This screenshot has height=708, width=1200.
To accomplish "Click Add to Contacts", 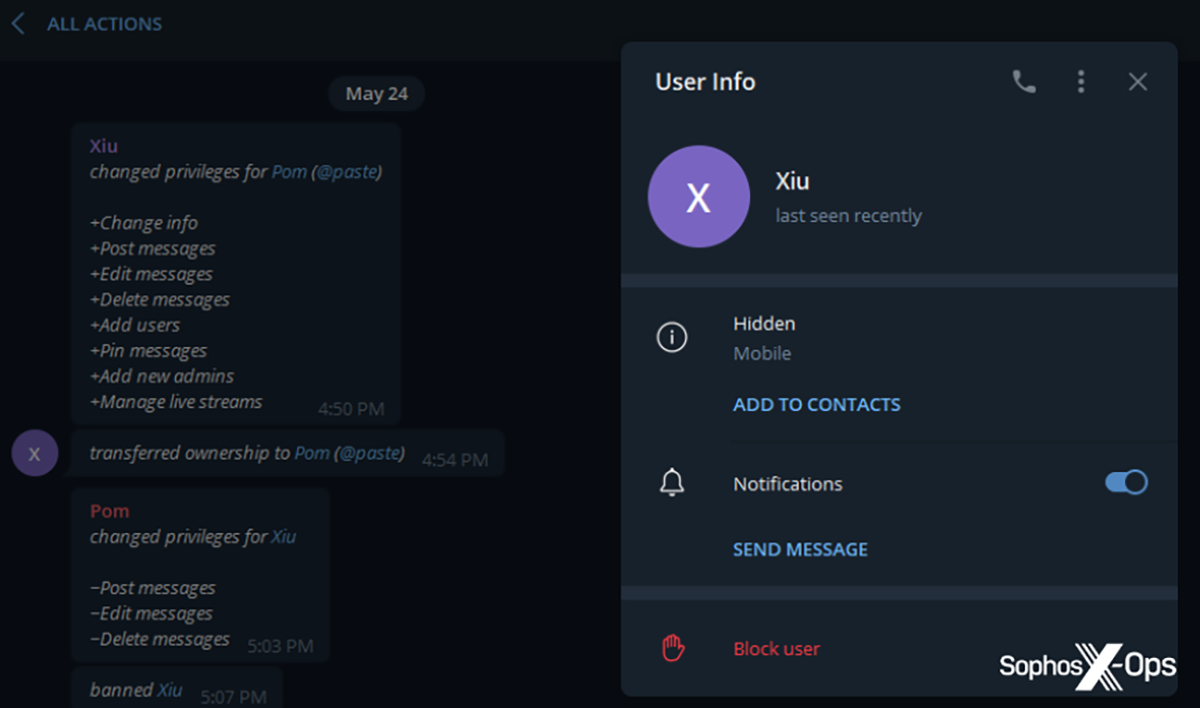I will pos(816,405).
